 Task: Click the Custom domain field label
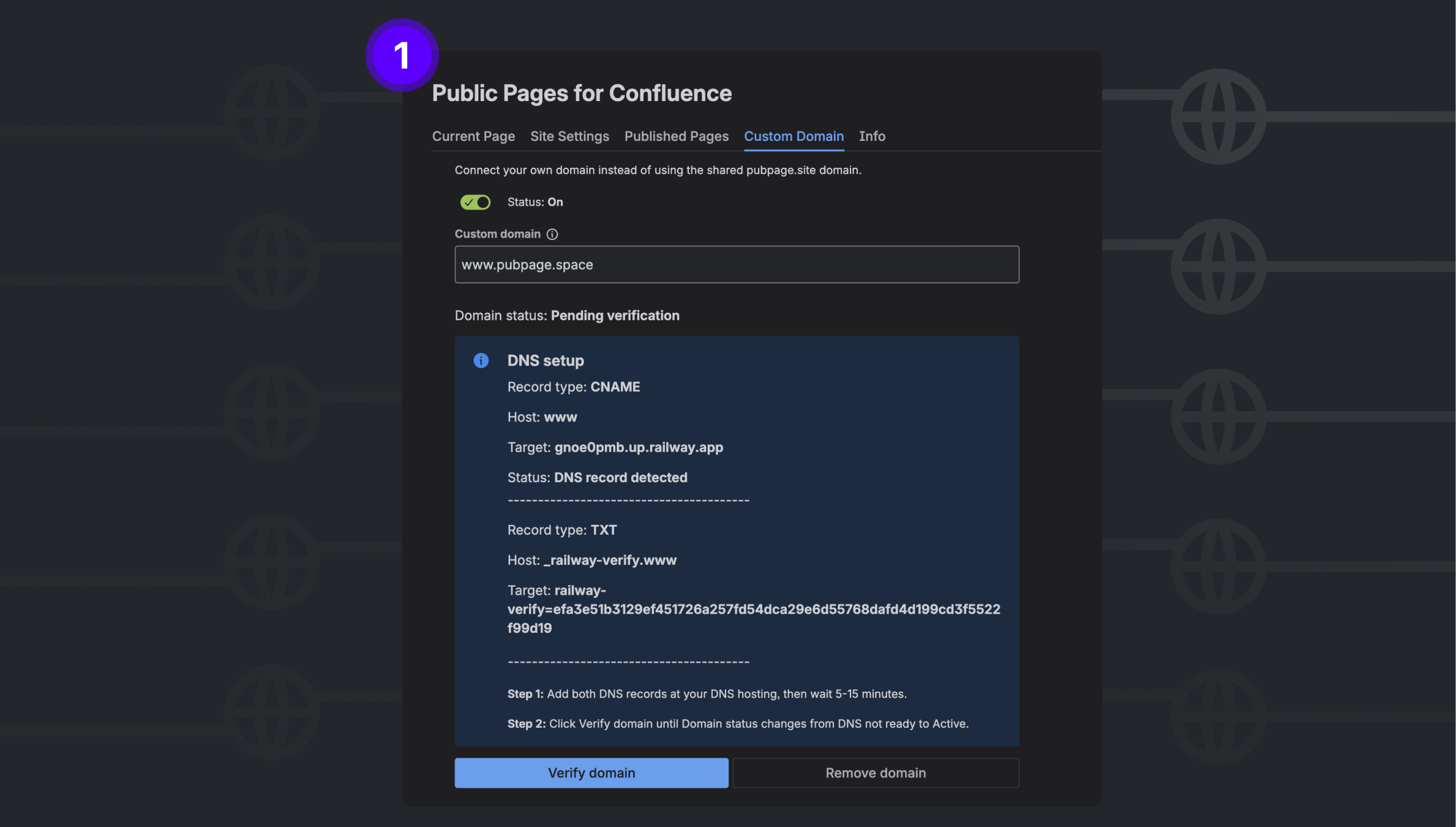pyautogui.click(x=497, y=234)
